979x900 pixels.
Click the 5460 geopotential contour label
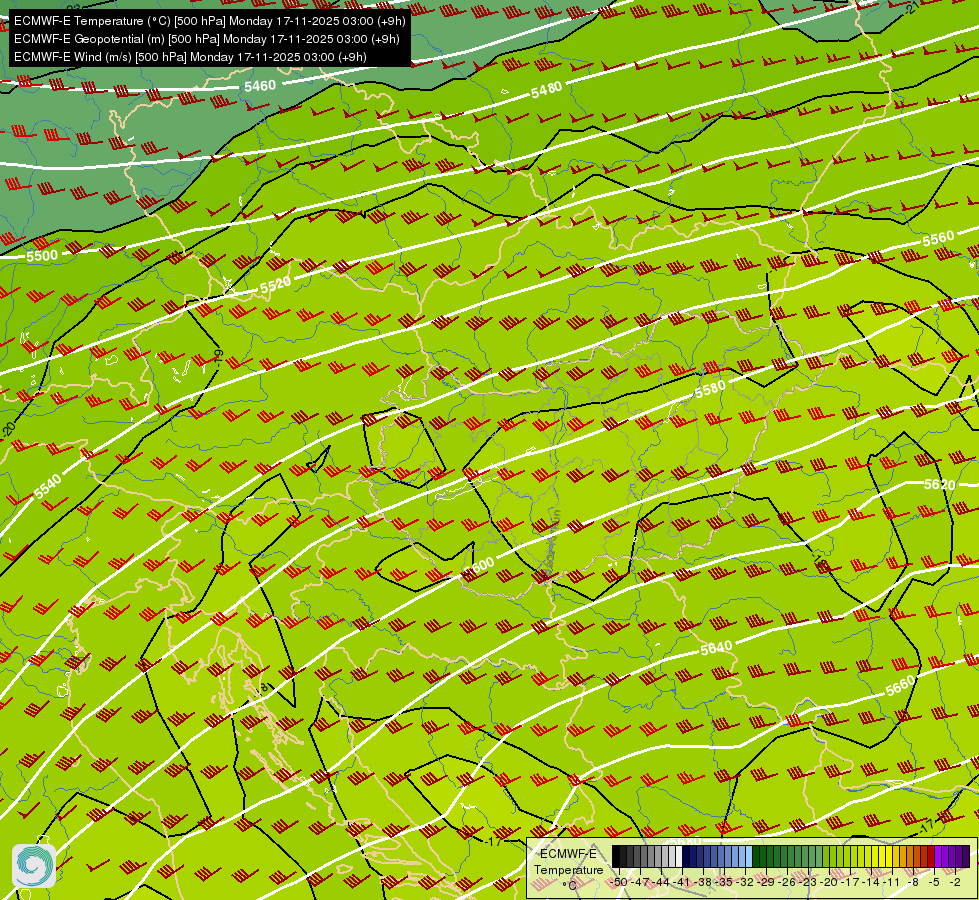[x=260, y=86]
